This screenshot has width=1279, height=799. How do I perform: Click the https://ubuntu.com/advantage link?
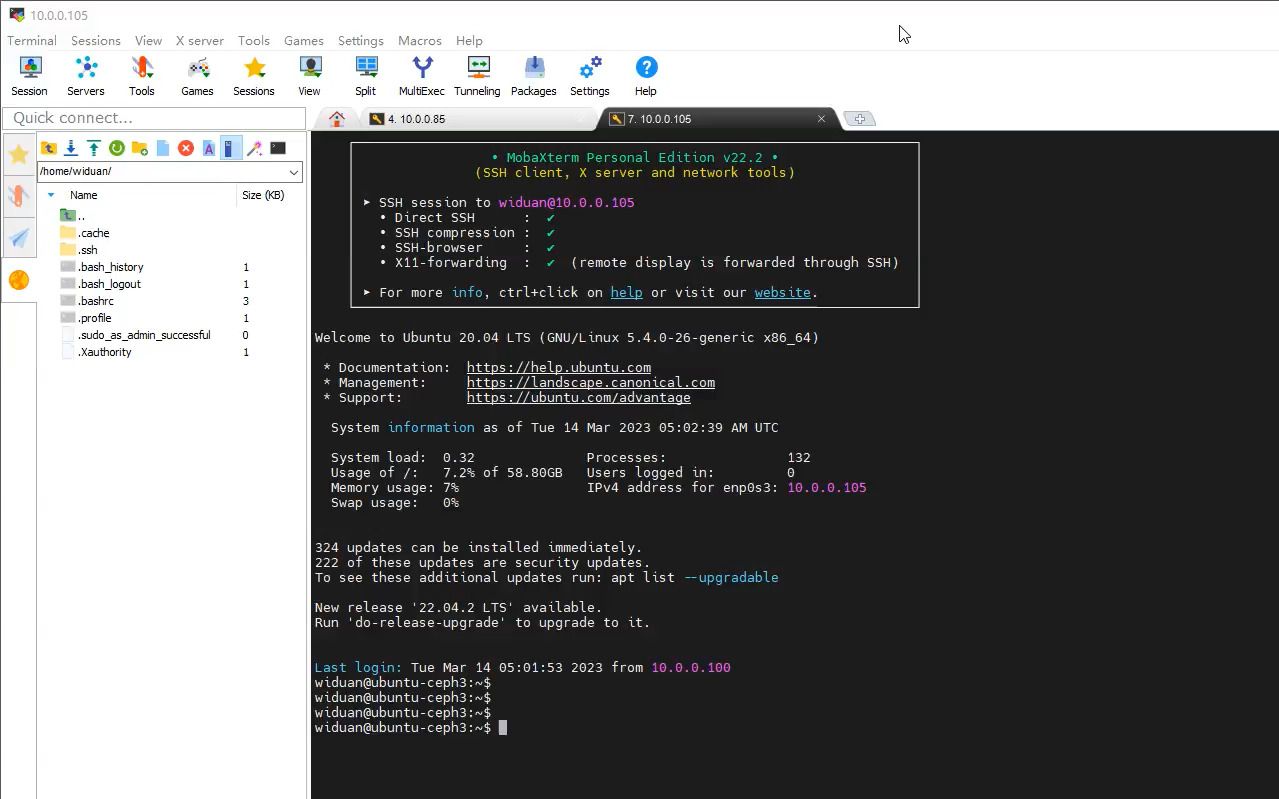(579, 398)
